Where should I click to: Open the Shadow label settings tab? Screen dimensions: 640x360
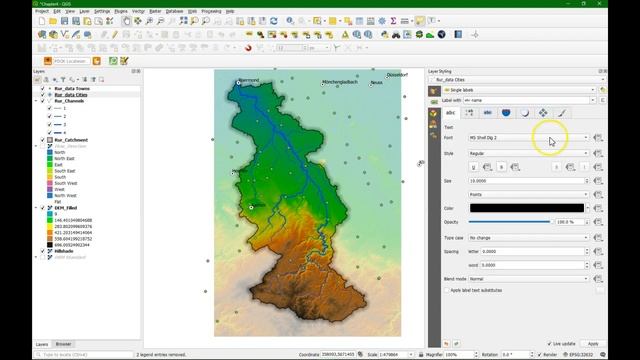(524, 113)
